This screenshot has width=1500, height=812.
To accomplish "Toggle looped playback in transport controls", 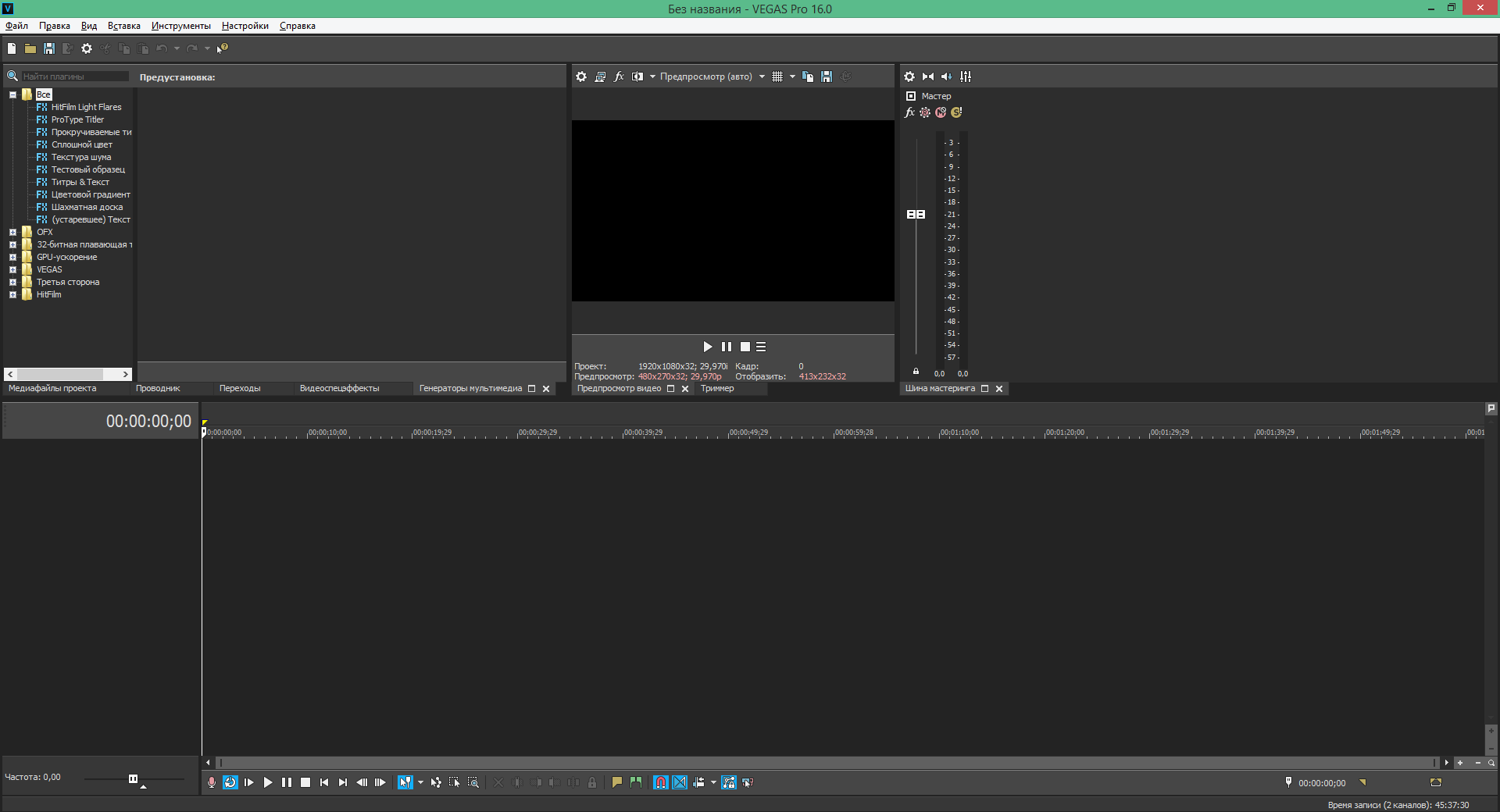I will (x=230, y=783).
